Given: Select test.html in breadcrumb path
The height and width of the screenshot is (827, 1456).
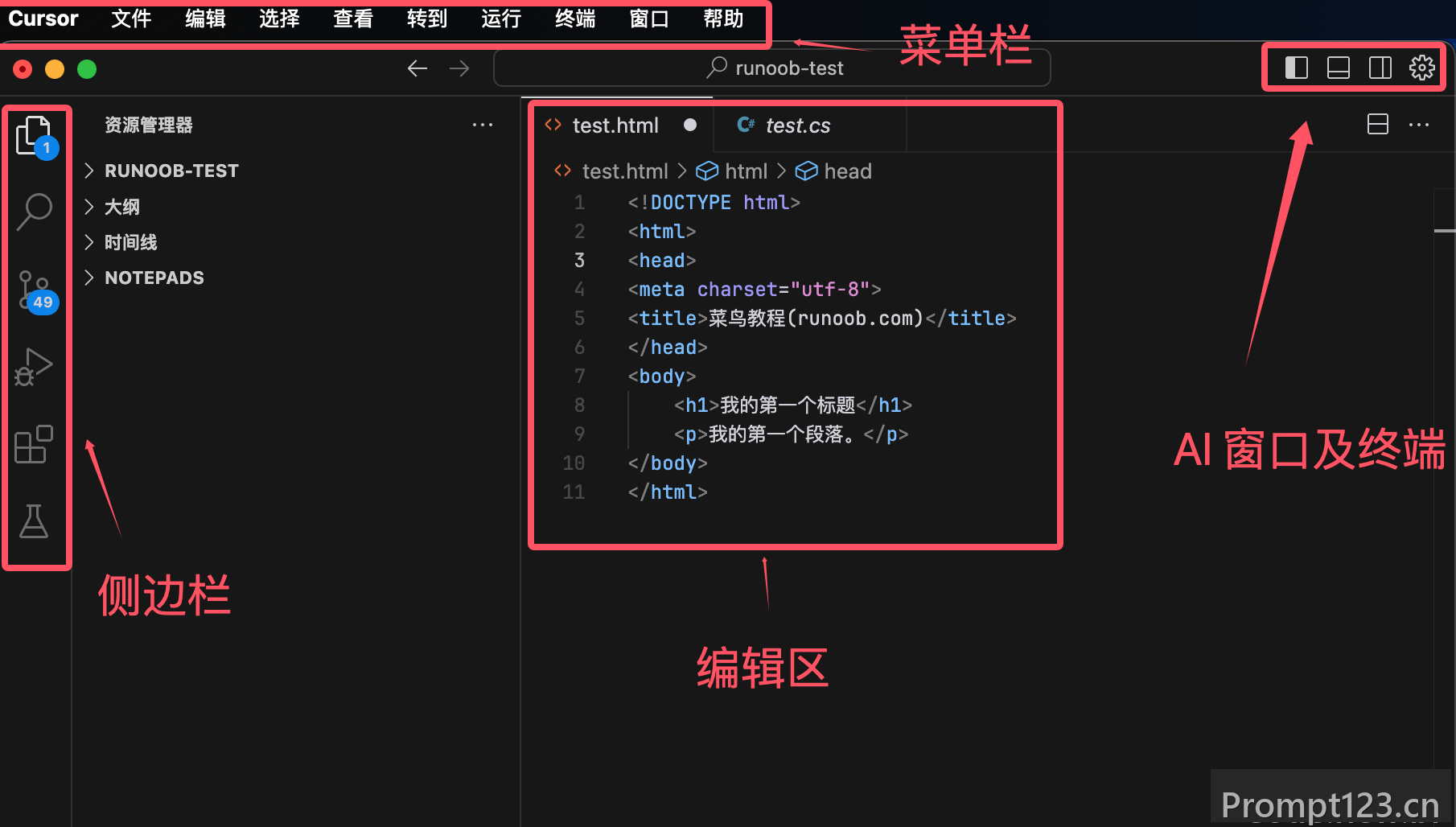Looking at the screenshot, I should pos(625,171).
